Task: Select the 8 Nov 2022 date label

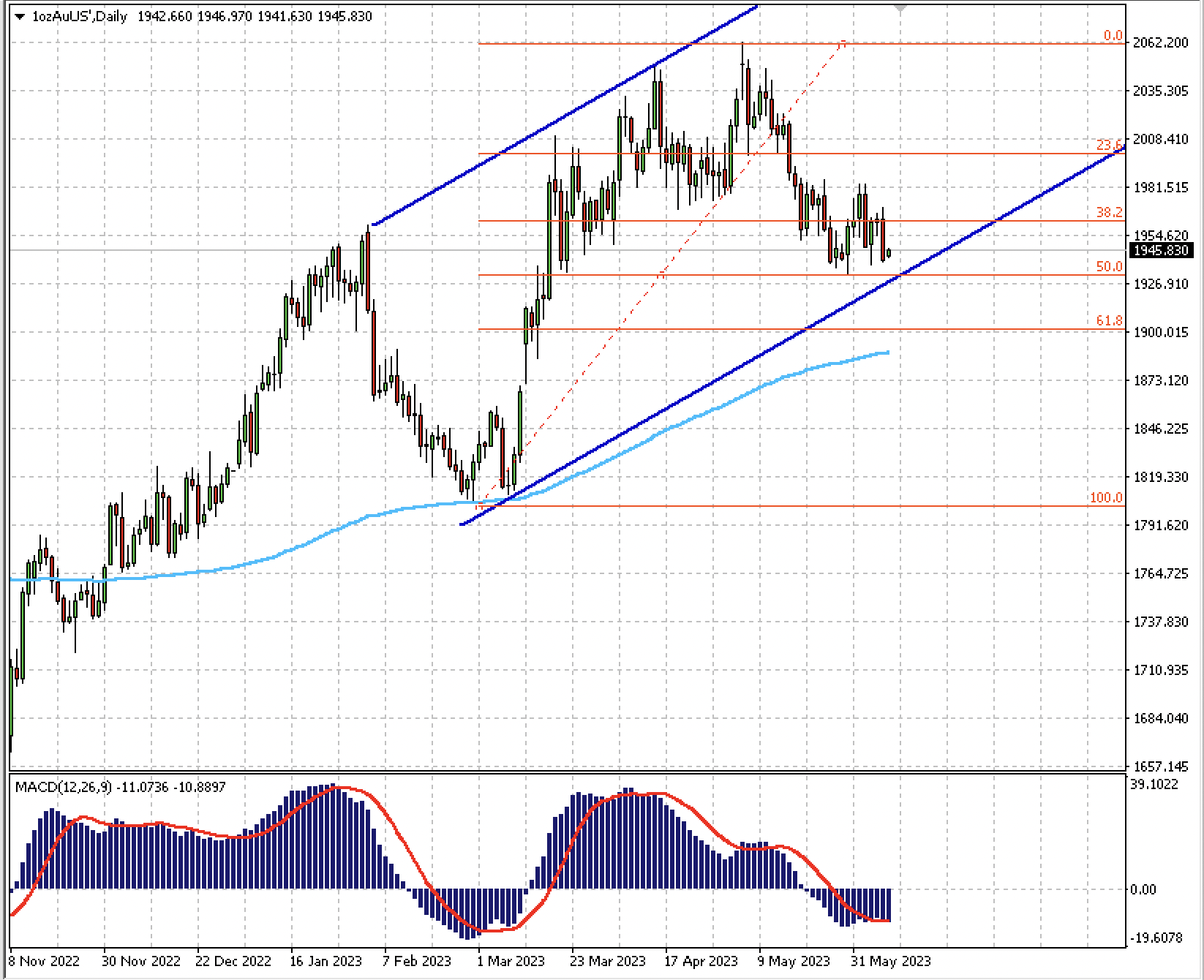Action: 45,961
